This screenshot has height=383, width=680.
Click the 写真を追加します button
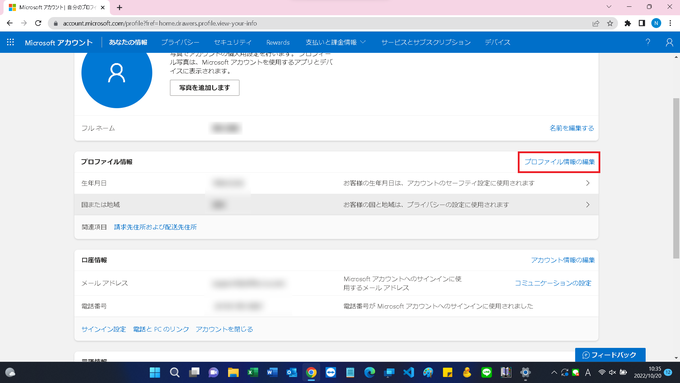point(205,88)
